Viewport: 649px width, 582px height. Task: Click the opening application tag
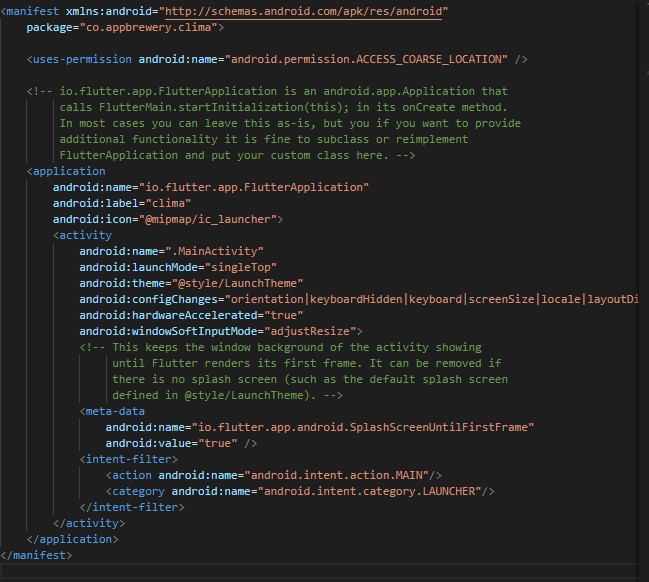66,171
